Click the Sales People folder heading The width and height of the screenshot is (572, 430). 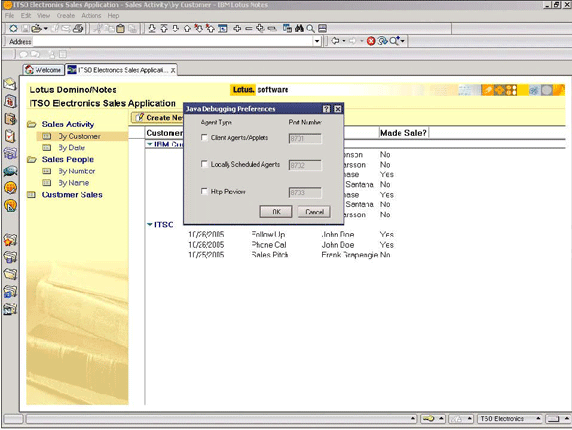[68, 159]
